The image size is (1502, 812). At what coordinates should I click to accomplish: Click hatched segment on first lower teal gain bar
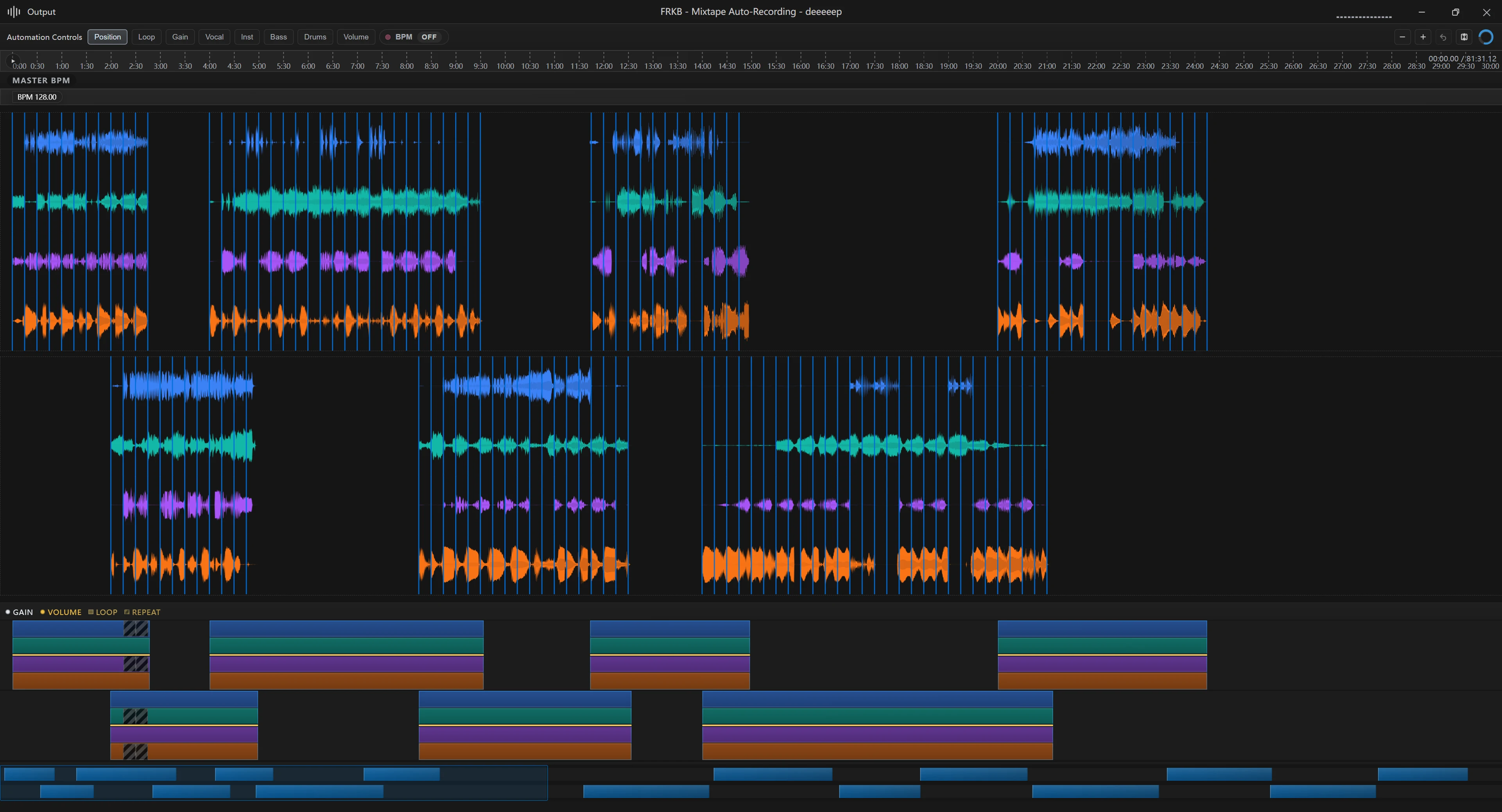[x=135, y=716]
